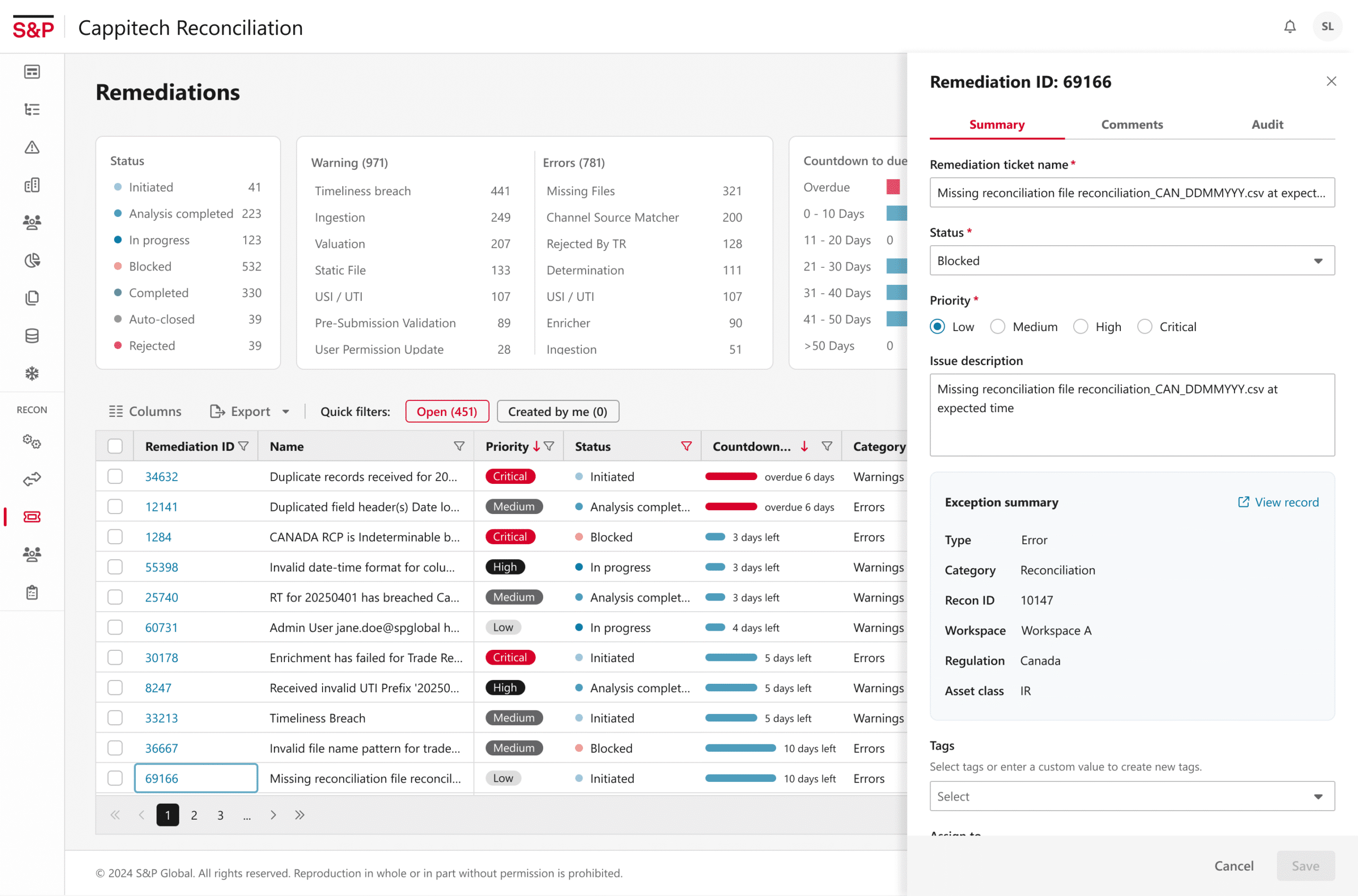Toggle Countdown column sort arrow

[804, 446]
